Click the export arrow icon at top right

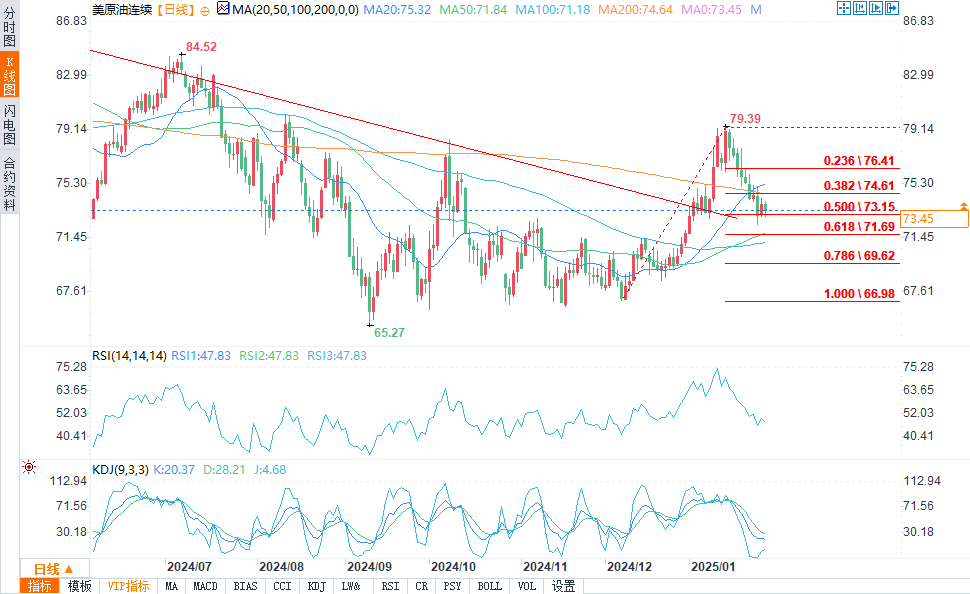tap(892, 8)
